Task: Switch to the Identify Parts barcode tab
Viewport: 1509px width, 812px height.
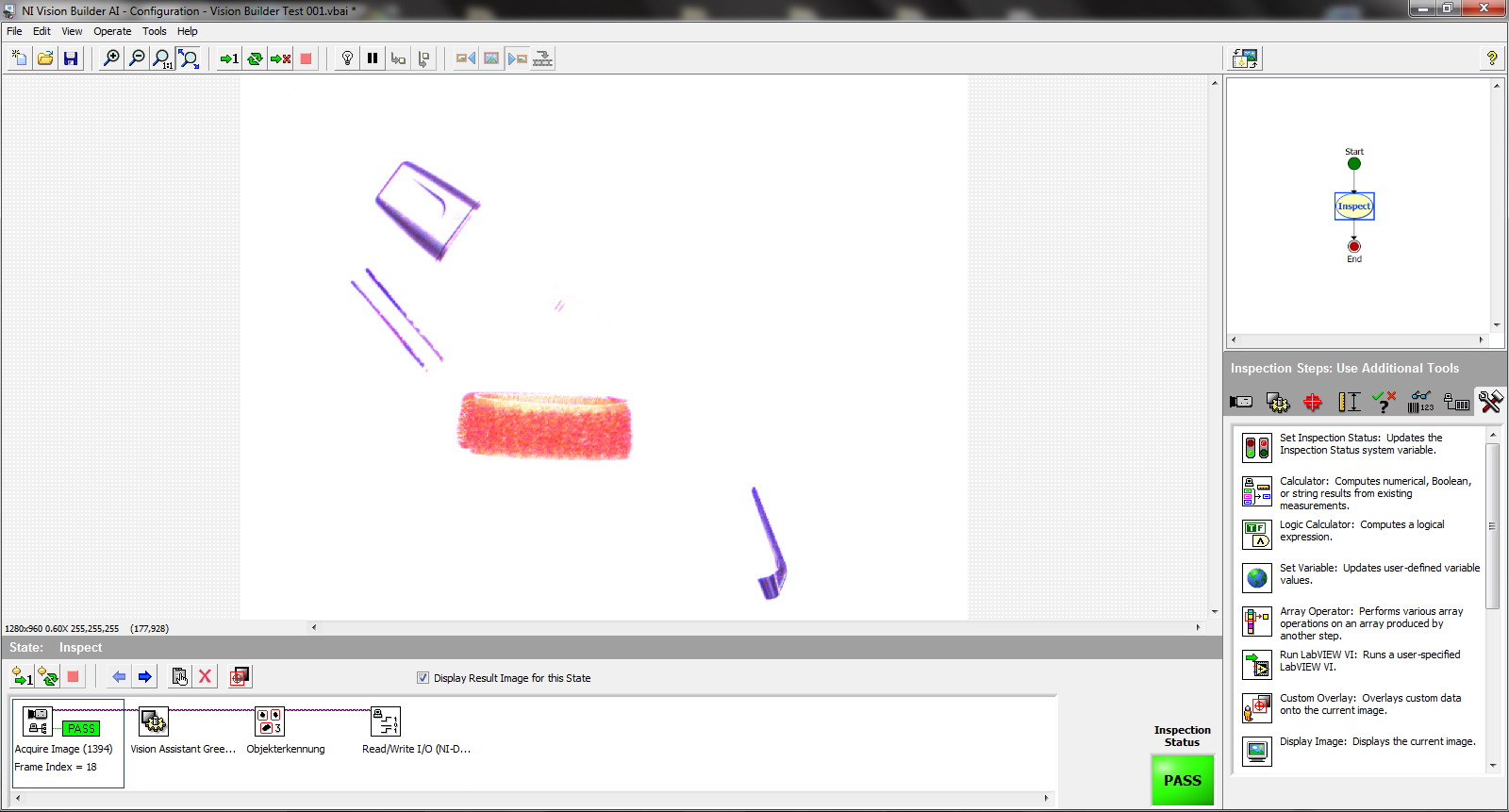Action: [x=1420, y=403]
